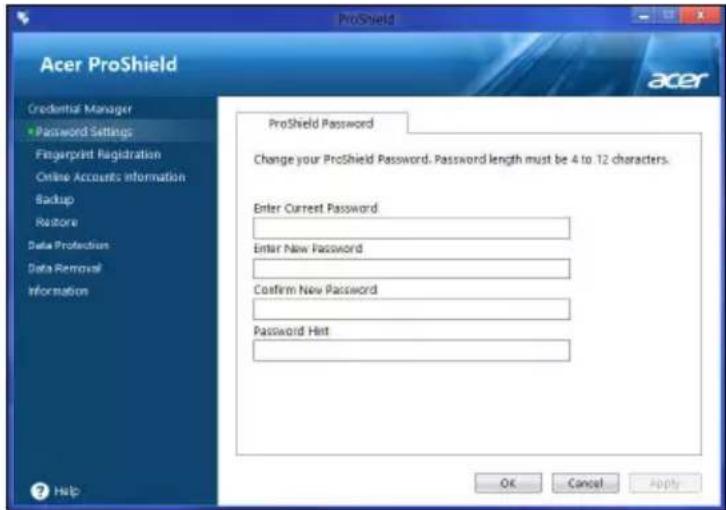Select Password Settings in sidebar
726x510 pixels.
coord(84,132)
